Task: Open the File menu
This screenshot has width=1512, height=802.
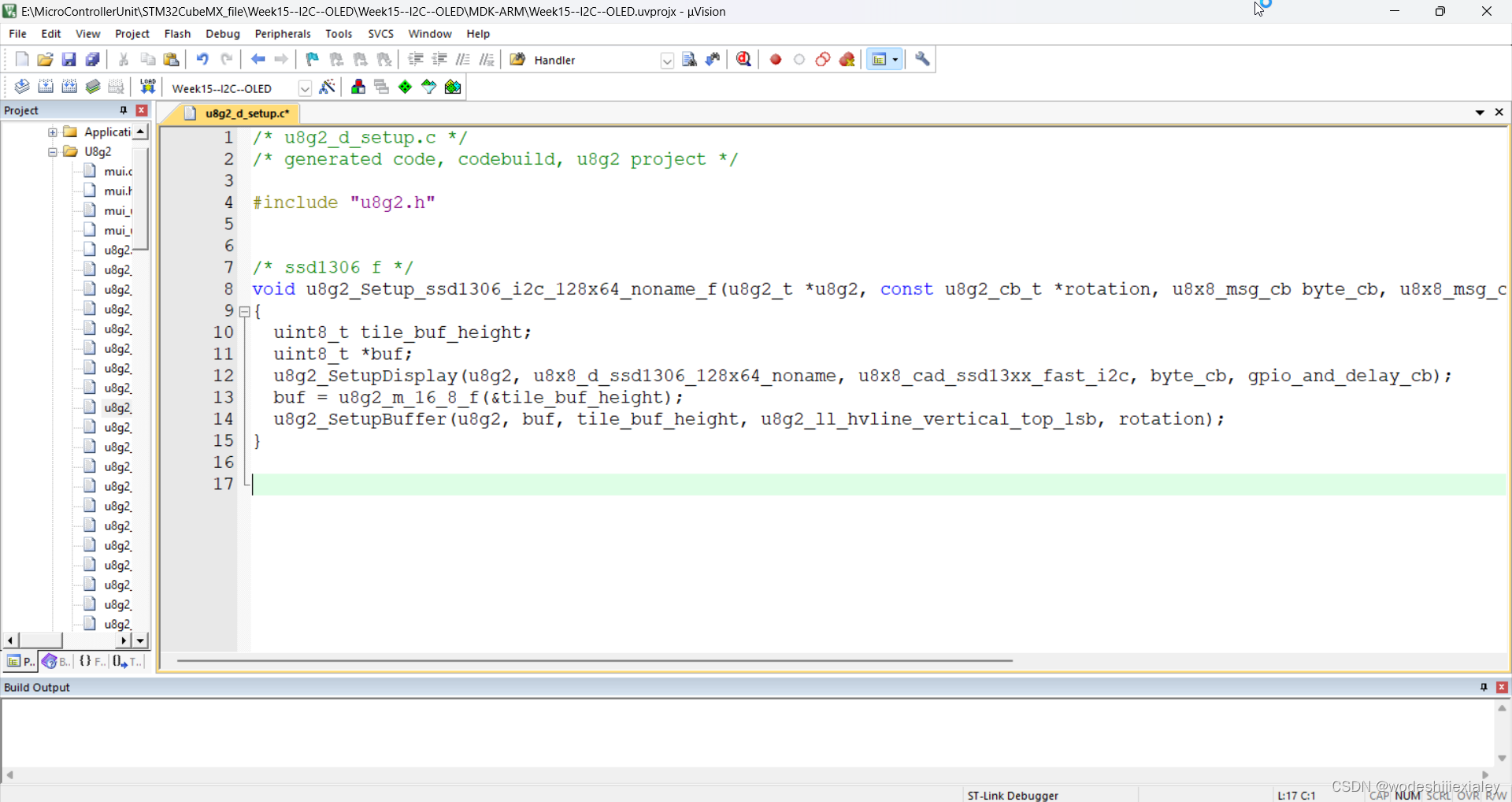Action: click(17, 34)
